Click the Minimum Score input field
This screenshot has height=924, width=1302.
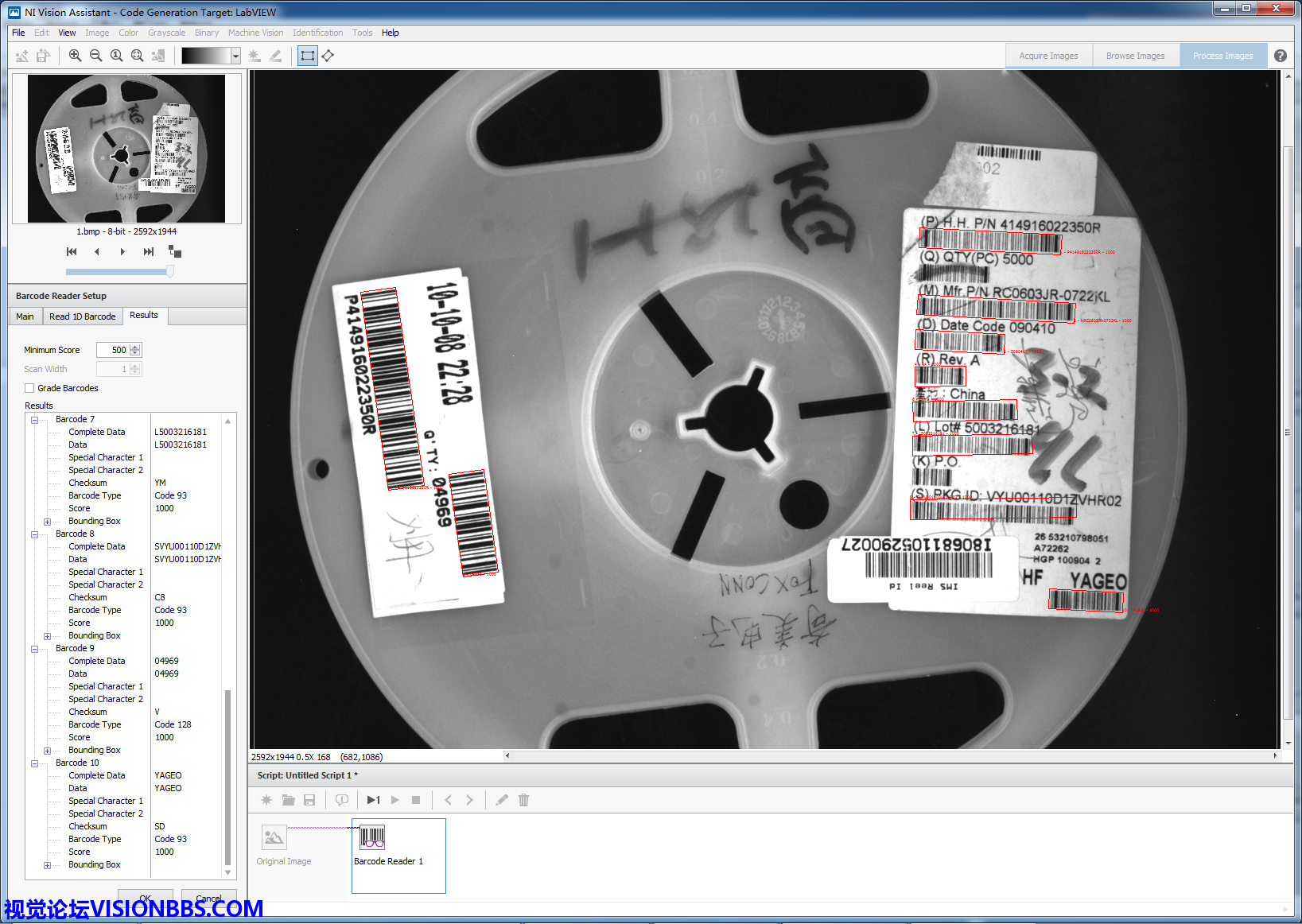coord(112,350)
